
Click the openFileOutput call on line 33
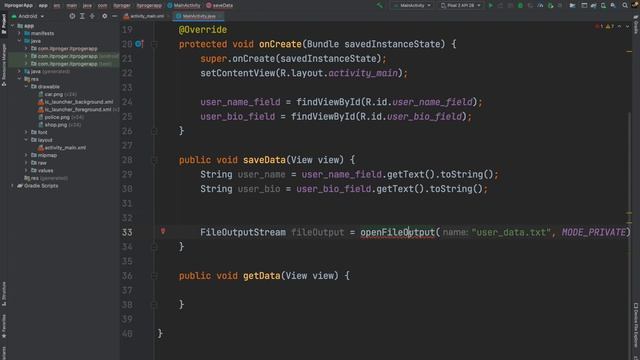(x=397, y=232)
